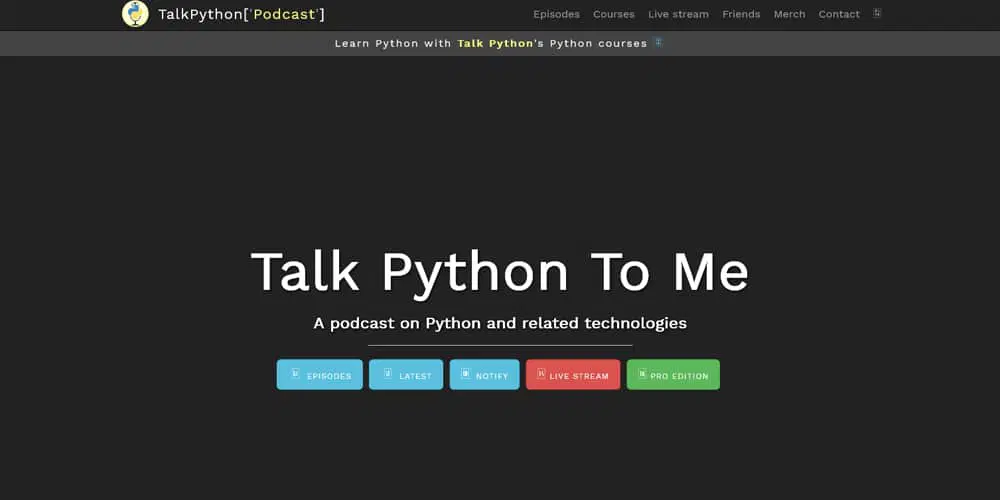Open the Merch menu item
Screen dimensions: 1000x500
tap(789, 14)
